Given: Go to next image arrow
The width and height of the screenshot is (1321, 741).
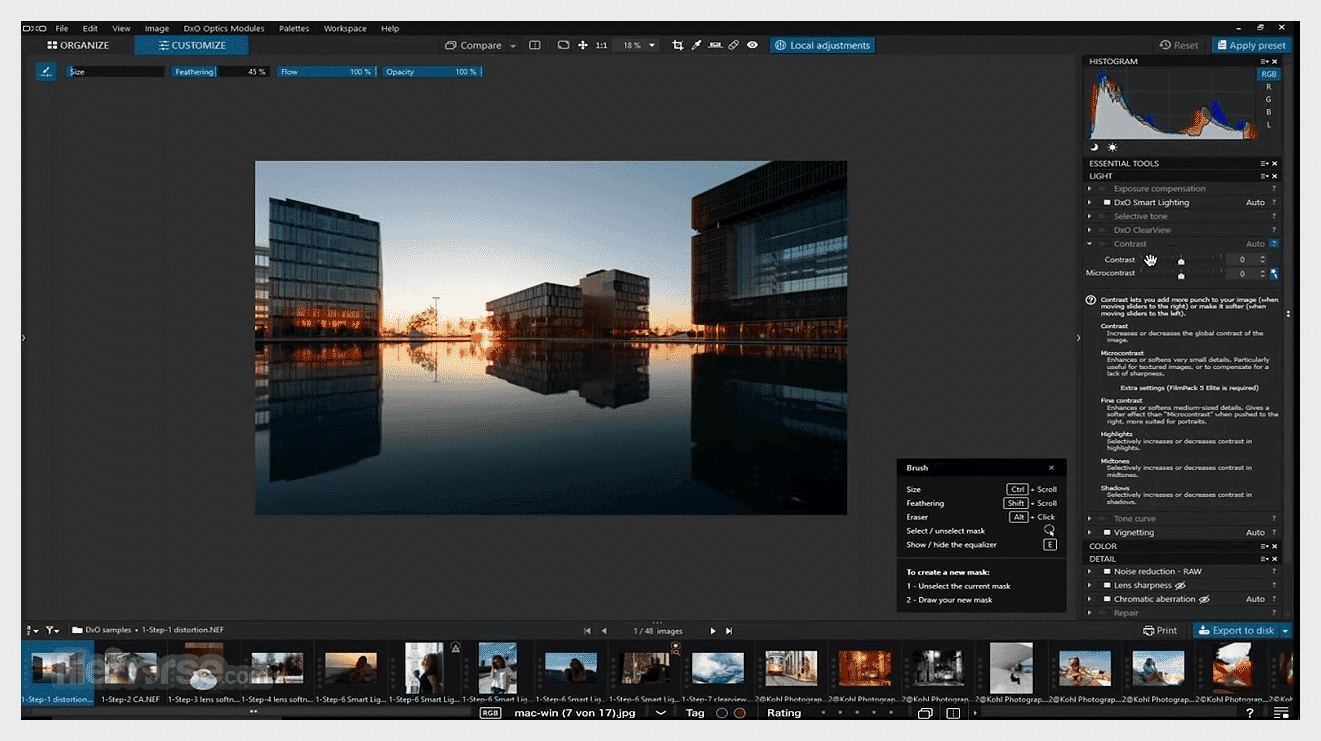Looking at the screenshot, I should coord(712,631).
